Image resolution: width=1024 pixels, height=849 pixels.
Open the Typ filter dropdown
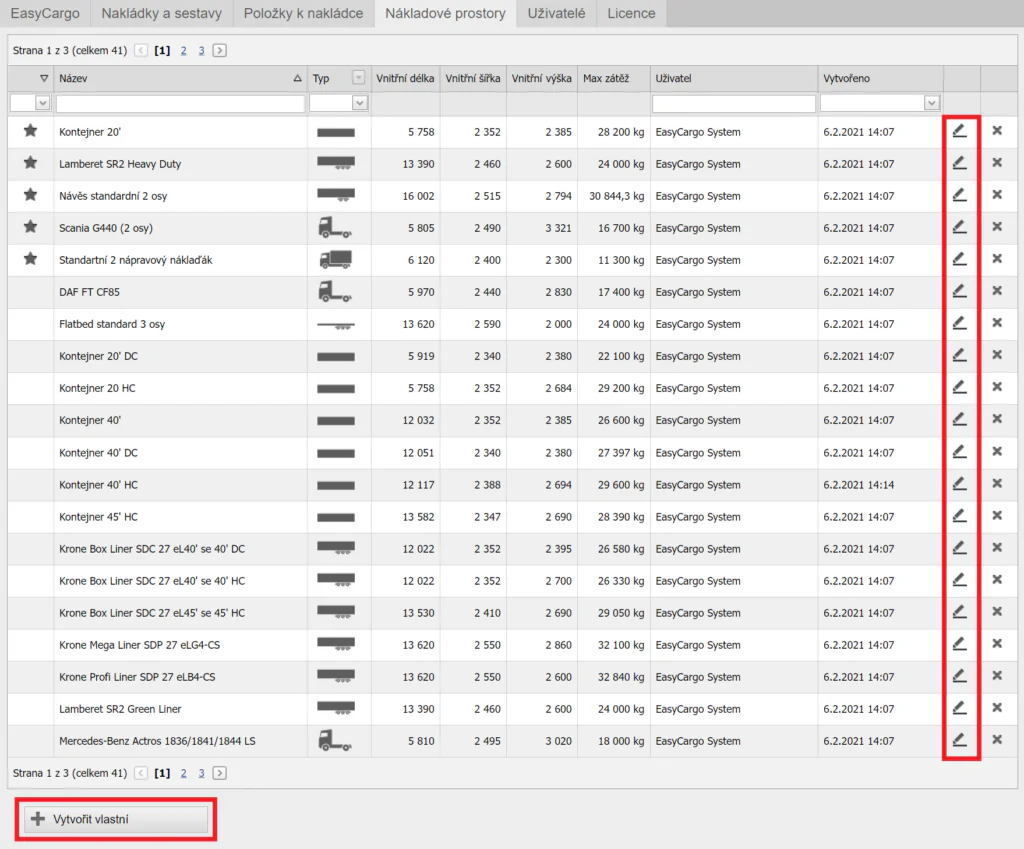pos(360,103)
